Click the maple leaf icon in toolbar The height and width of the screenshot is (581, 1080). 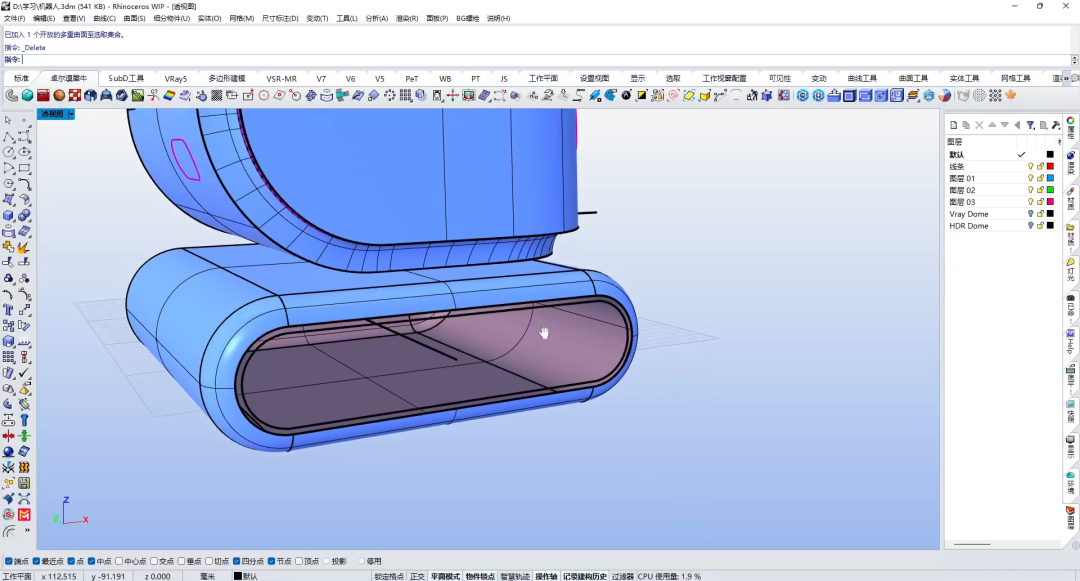[x=1010, y=96]
